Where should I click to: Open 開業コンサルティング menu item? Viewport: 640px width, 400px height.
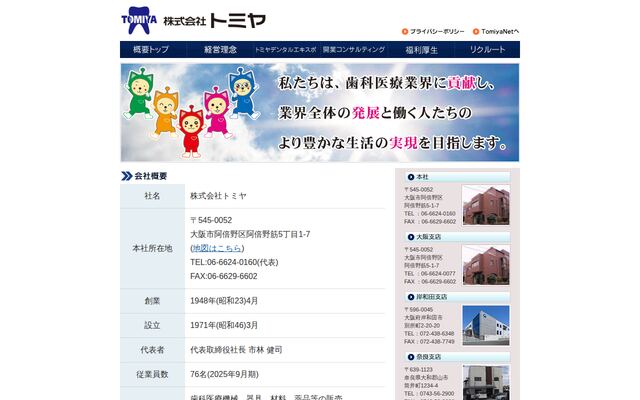pos(353,49)
